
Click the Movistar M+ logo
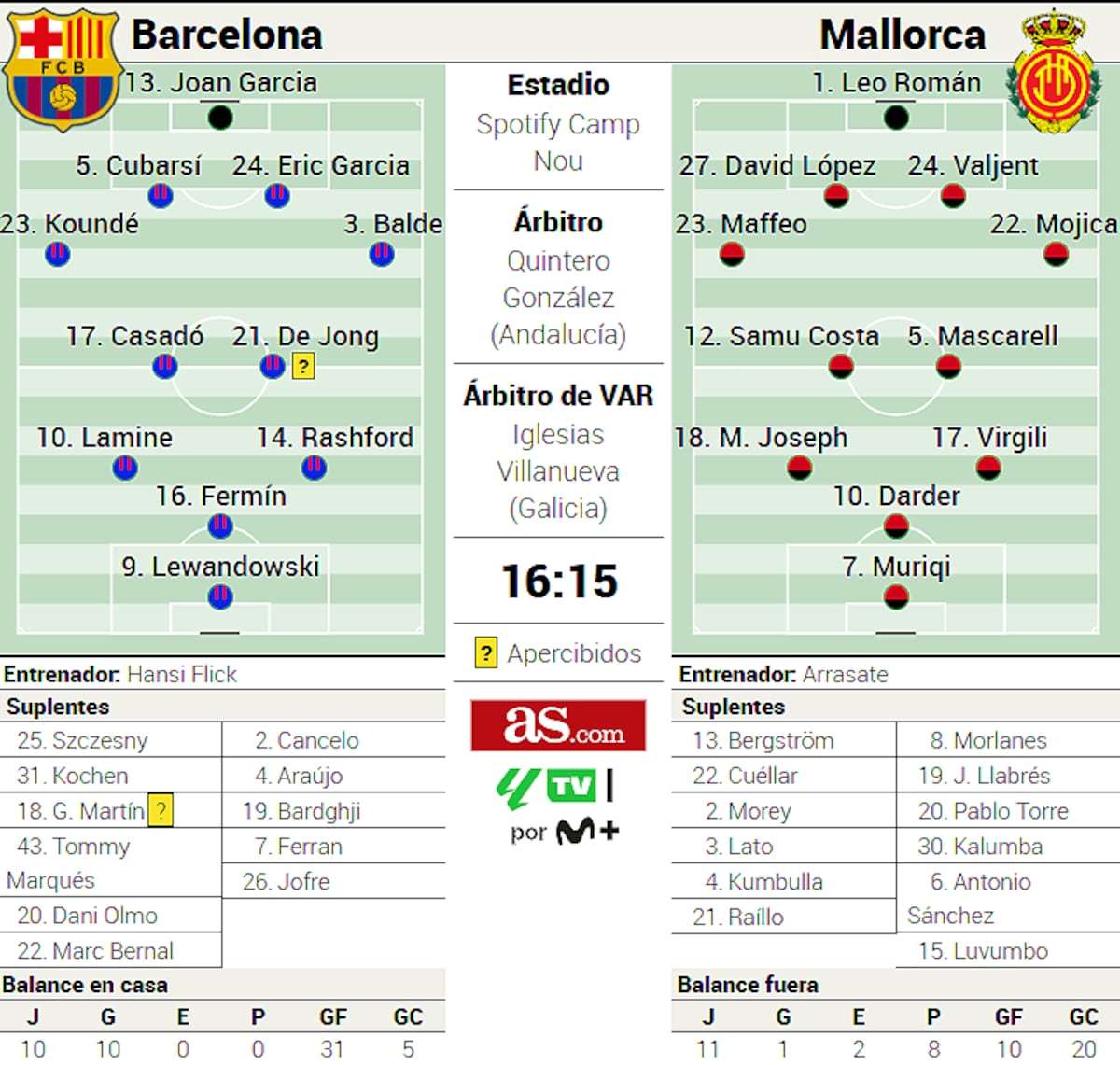coord(588,830)
